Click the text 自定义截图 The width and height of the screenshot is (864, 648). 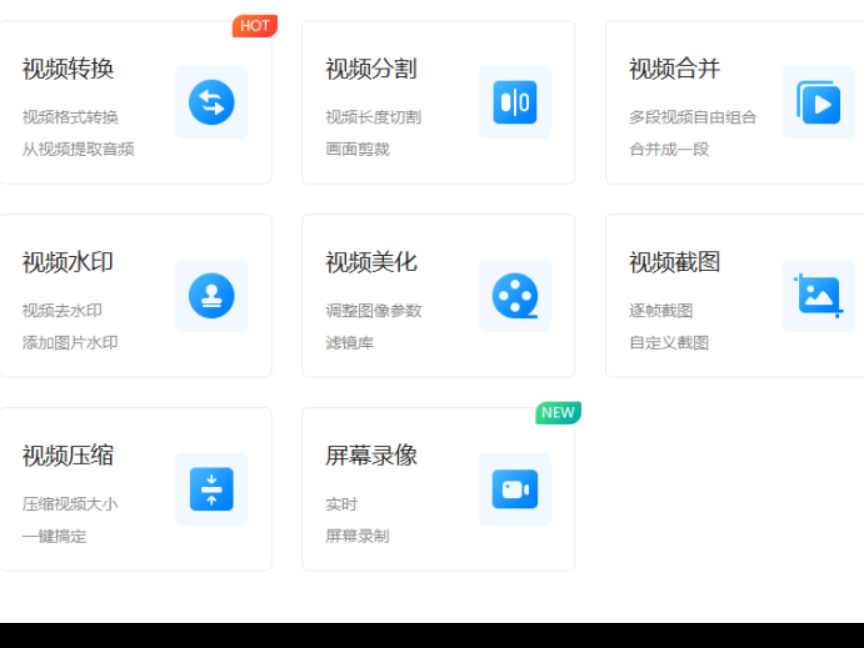click(x=669, y=343)
